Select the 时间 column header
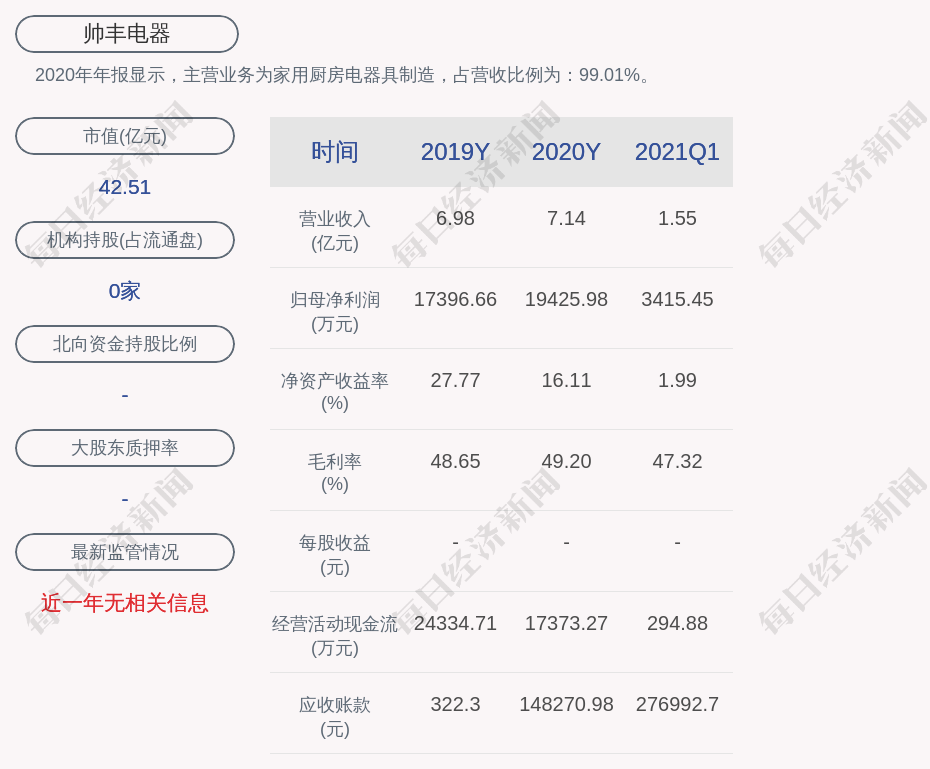Screen dimensions: 930x769 (335, 152)
